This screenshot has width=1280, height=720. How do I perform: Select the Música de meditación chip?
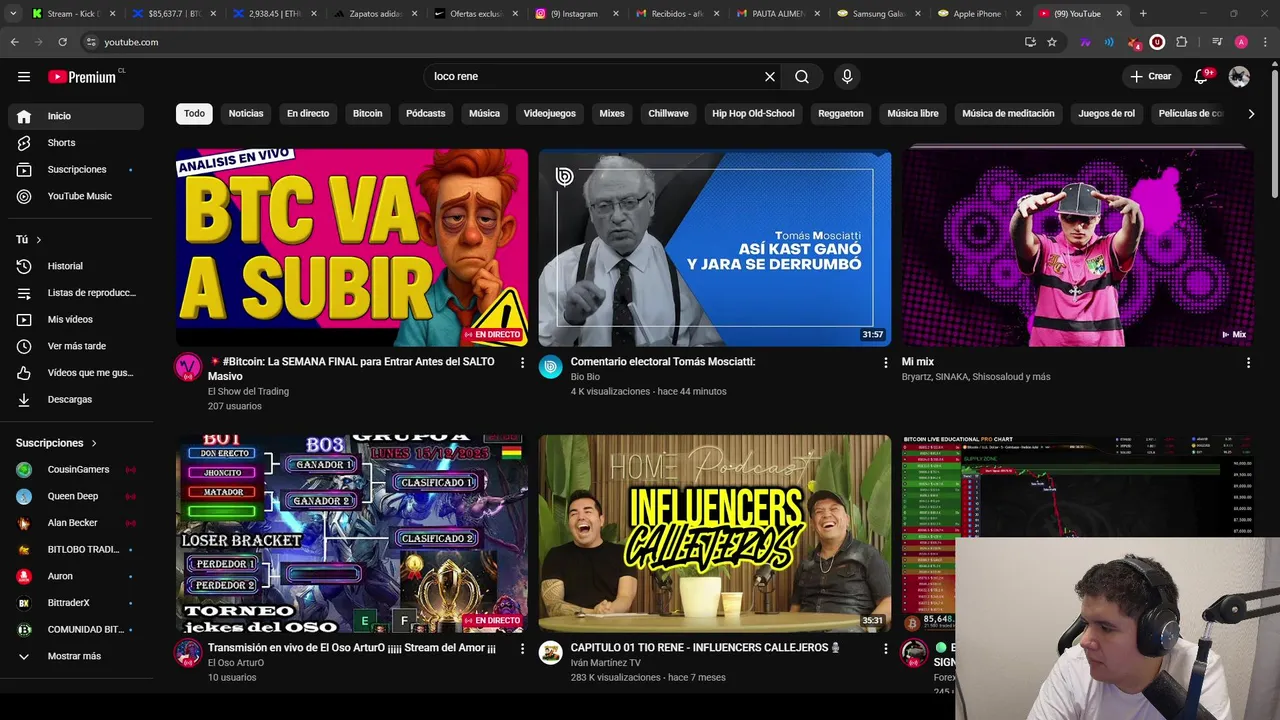click(x=1008, y=113)
